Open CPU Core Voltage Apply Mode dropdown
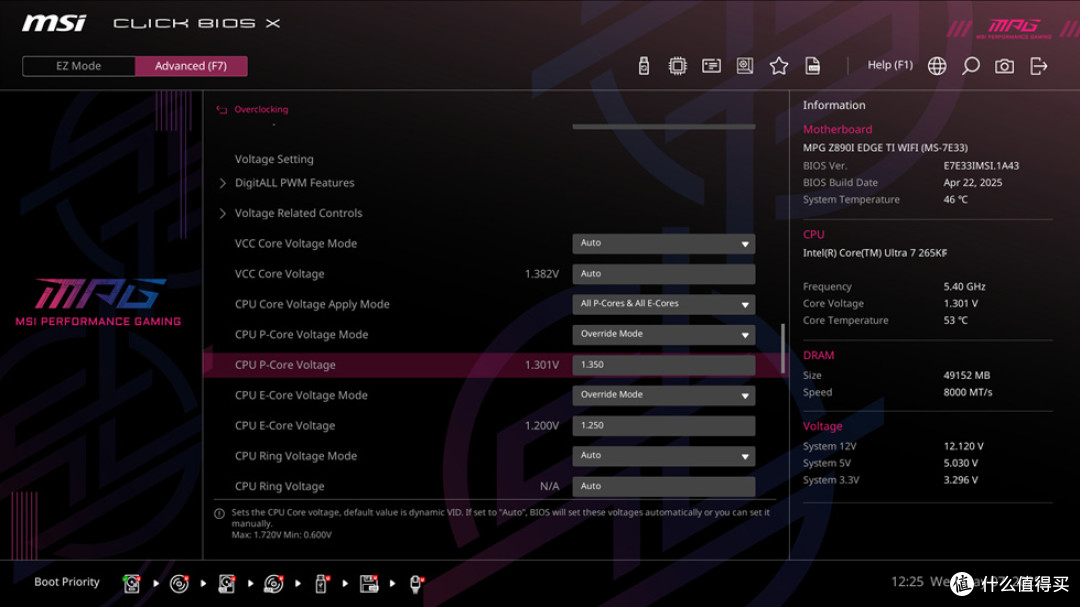 [x=663, y=304]
